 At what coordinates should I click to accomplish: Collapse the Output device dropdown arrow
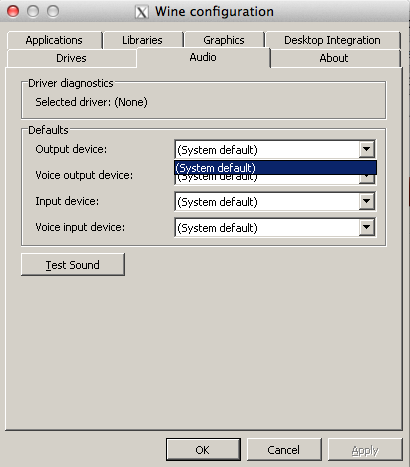[x=367, y=149]
